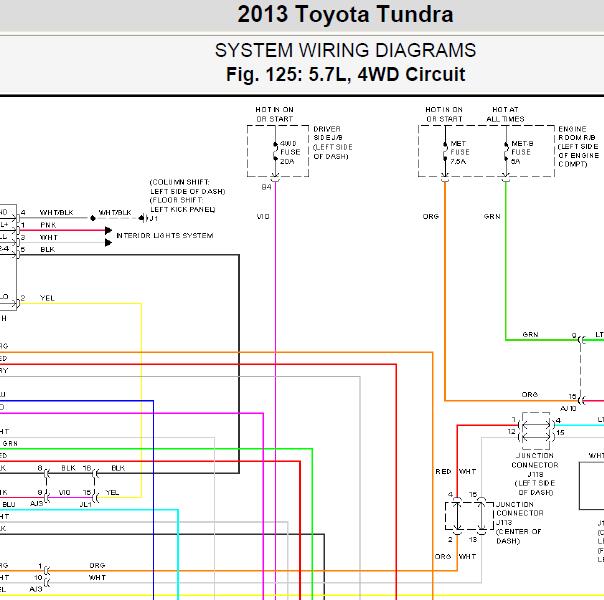Select the "INTERIOR LIGHTS SYSTEM" label
The width and height of the screenshot is (604, 600).
[x=164, y=235]
